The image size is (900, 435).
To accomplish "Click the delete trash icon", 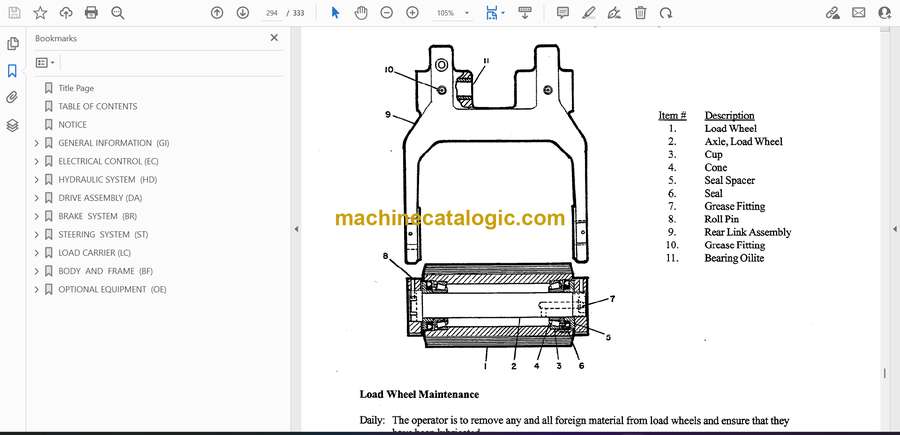I will [x=641, y=13].
